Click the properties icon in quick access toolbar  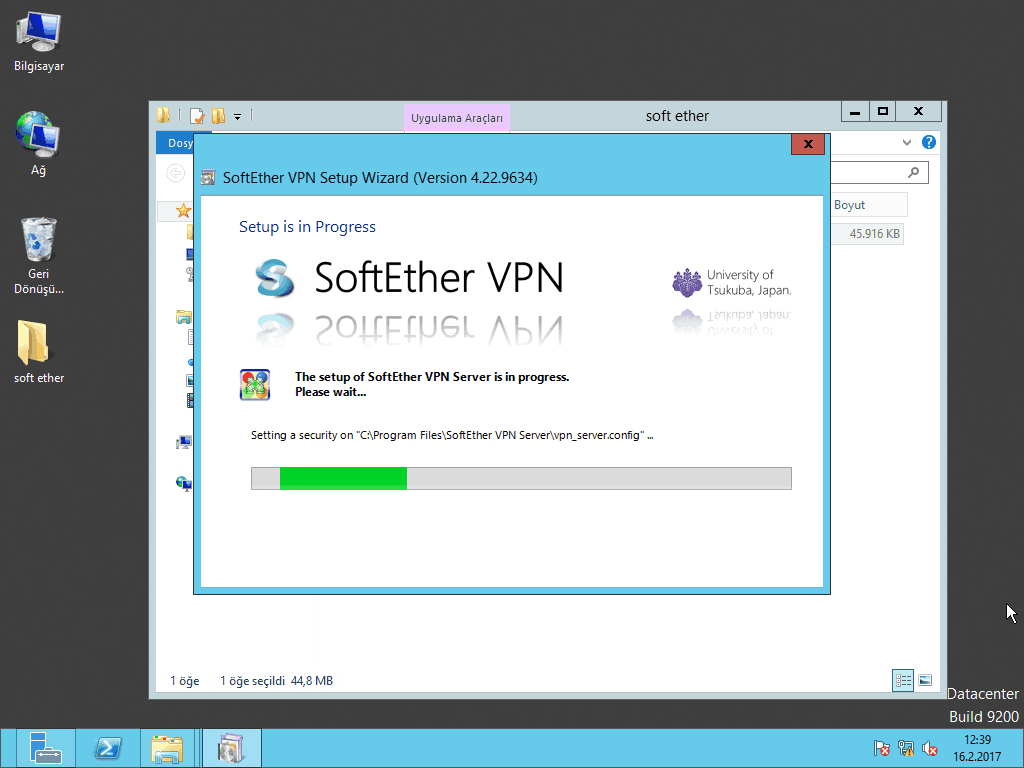[x=197, y=116]
